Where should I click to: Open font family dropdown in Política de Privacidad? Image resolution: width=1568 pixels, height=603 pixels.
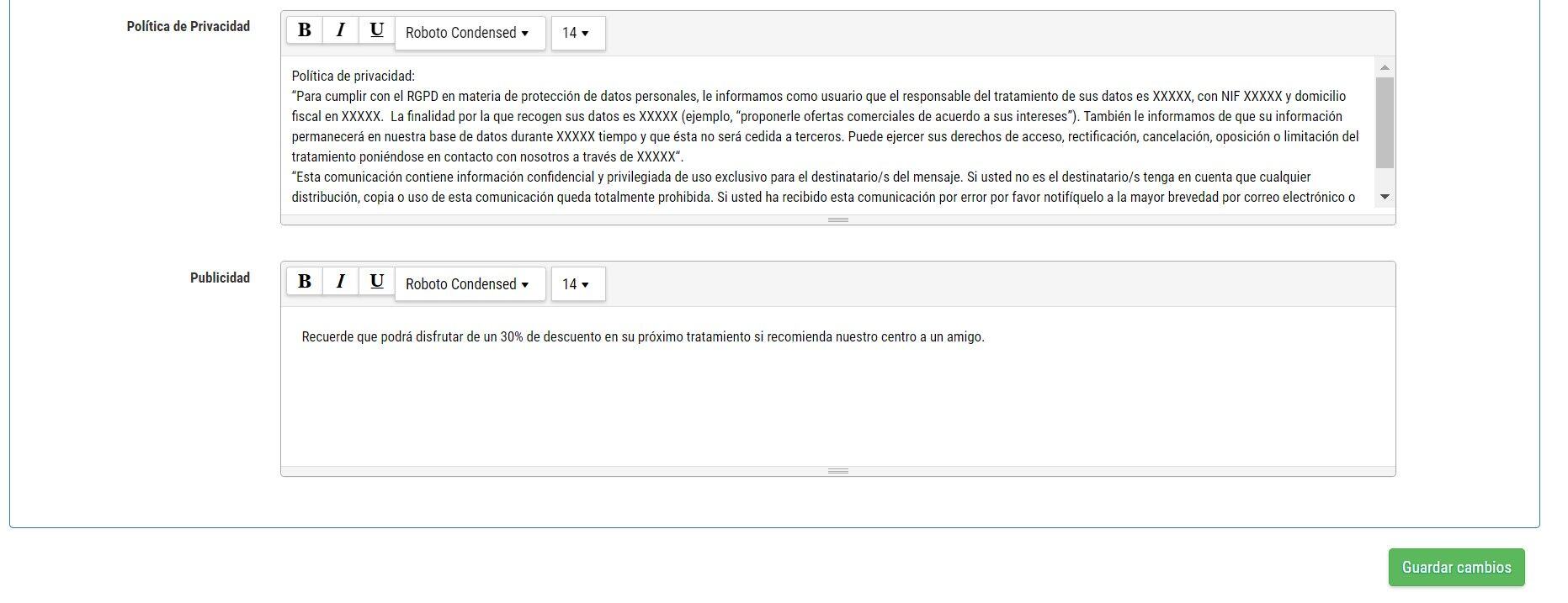tap(470, 33)
